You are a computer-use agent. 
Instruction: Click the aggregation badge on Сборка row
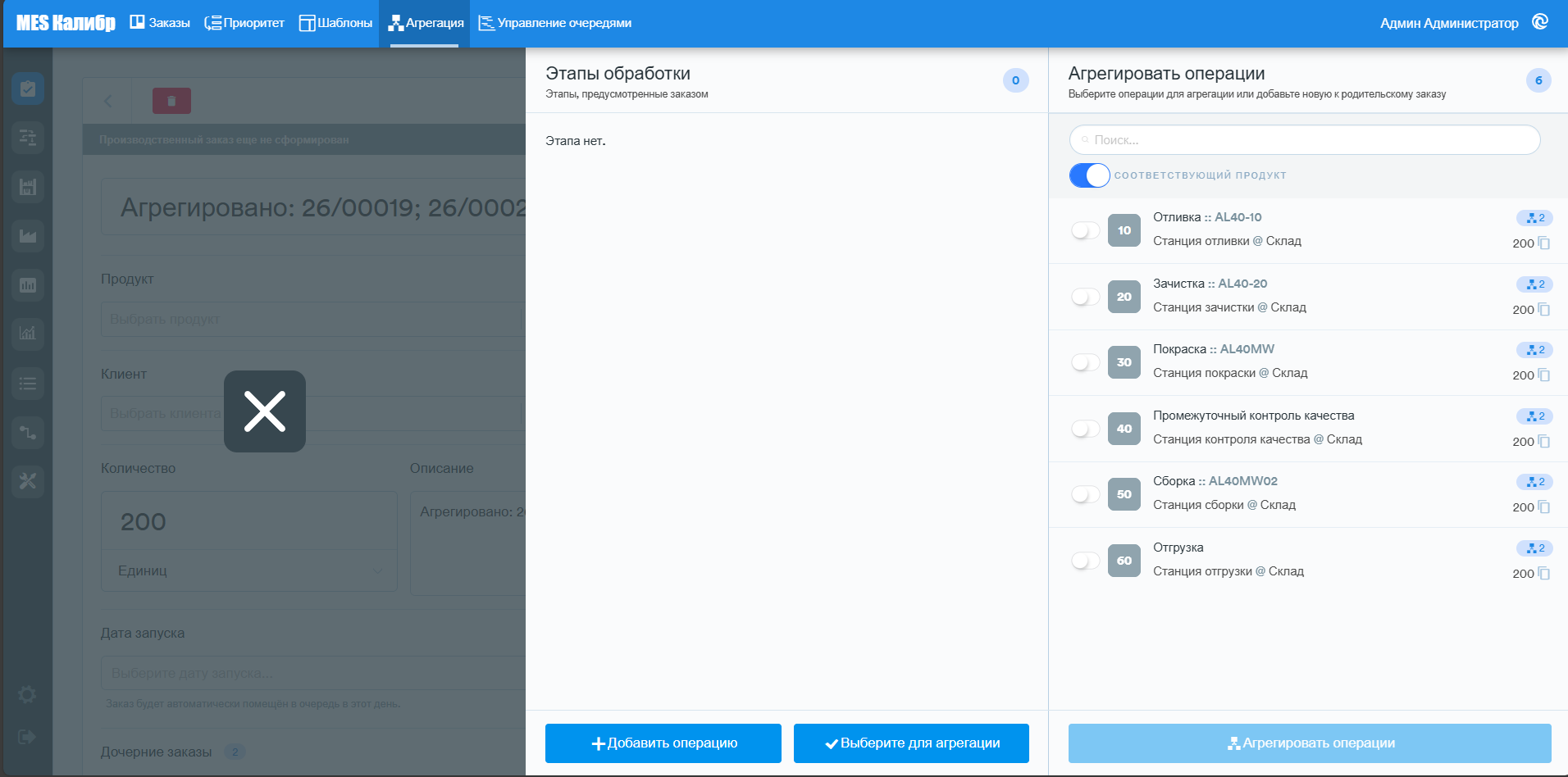pyautogui.click(x=1534, y=482)
